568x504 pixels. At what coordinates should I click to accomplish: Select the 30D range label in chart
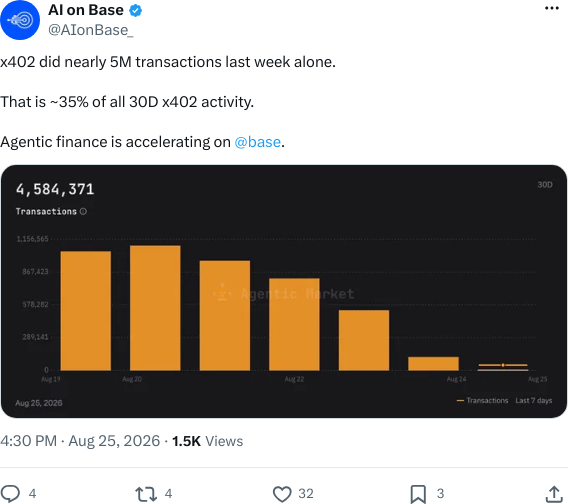[545, 185]
